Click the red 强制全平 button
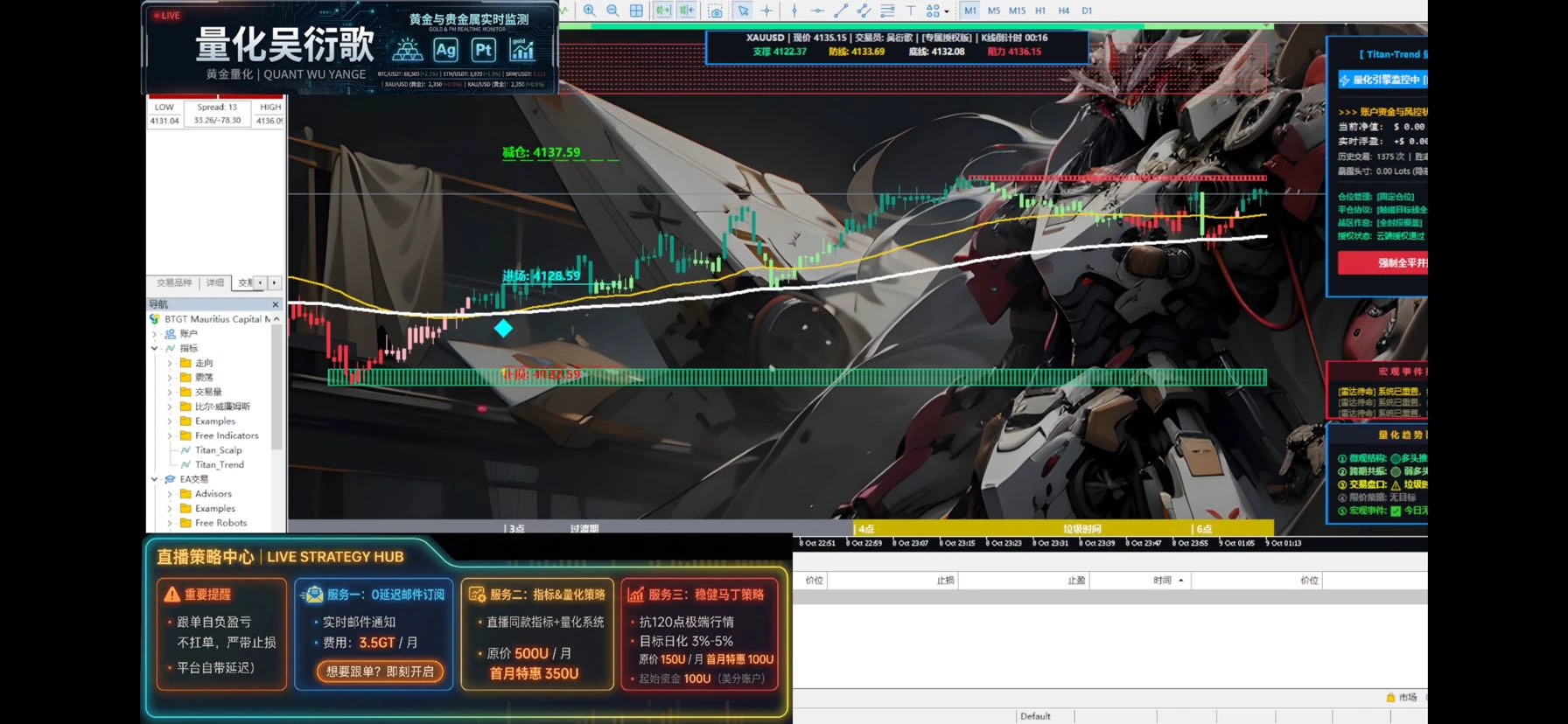Screen dimensions: 1568x724 point(1383,262)
